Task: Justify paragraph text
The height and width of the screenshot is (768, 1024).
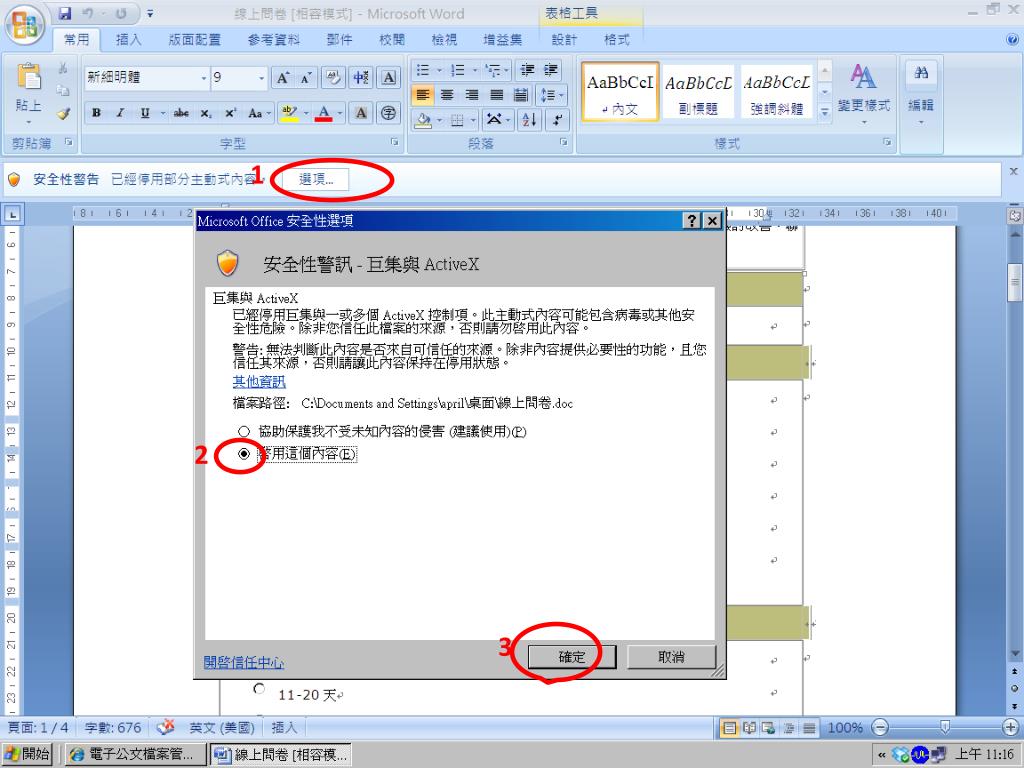Action: click(x=496, y=95)
